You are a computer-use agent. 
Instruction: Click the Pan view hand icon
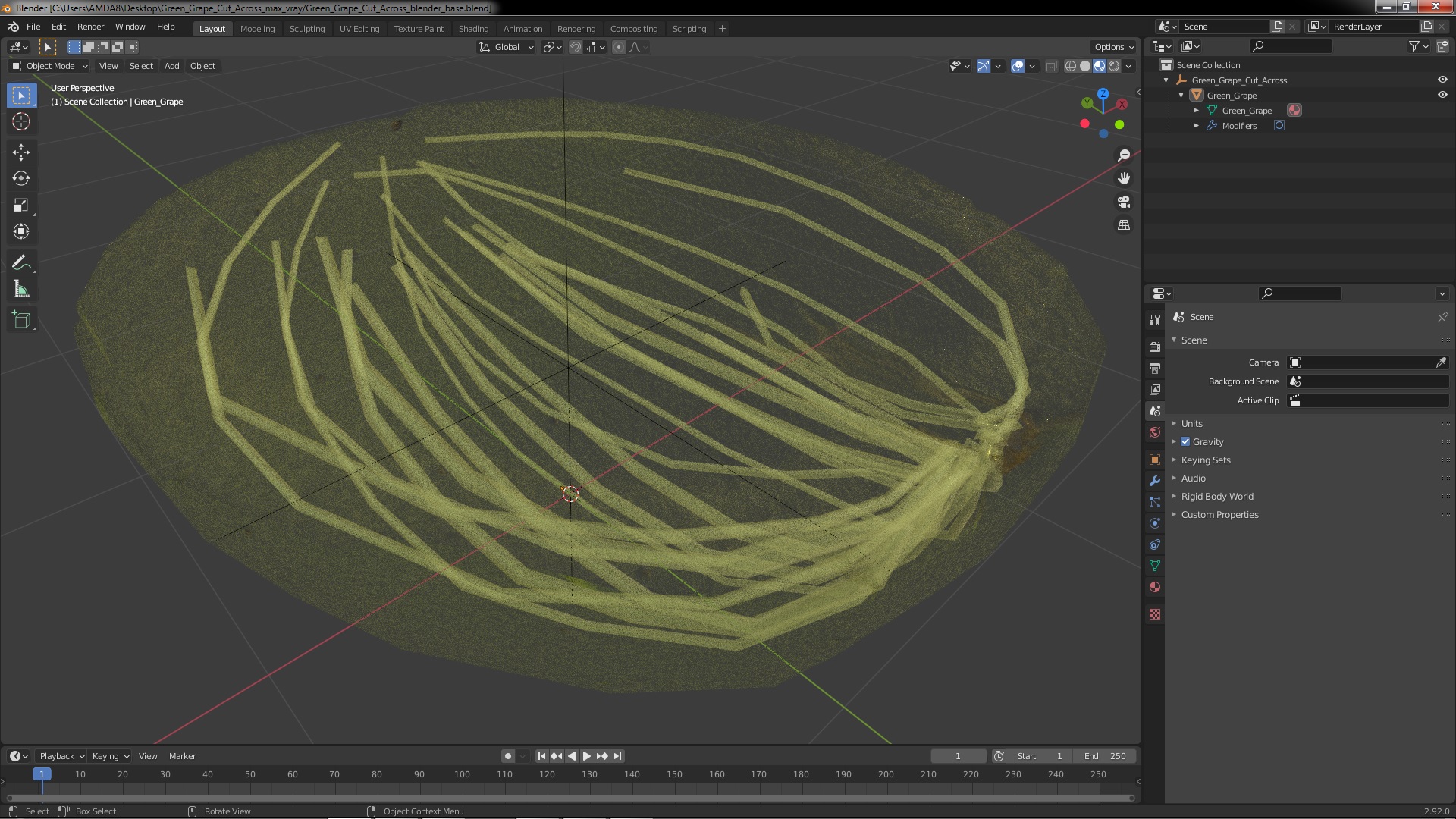[1124, 178]
